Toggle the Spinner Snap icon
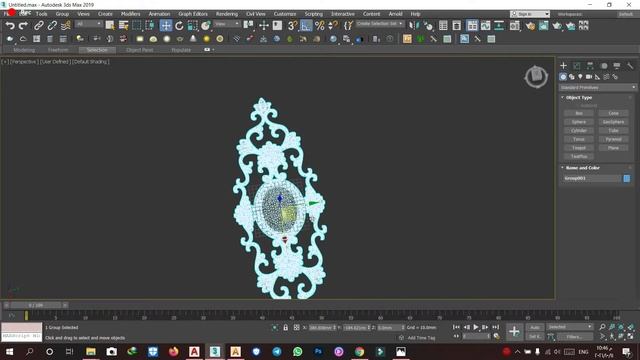This screenshot has height=360, width=640. pos(333,26)
